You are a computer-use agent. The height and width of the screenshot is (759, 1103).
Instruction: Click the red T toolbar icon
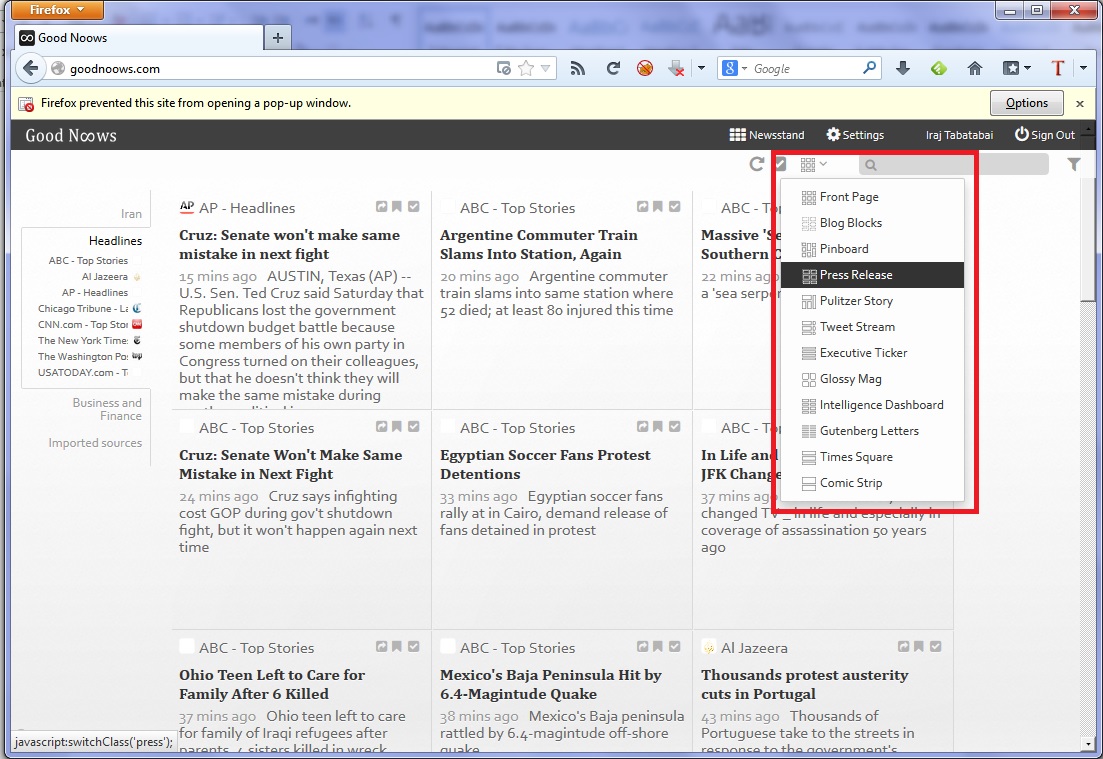point(1057,68)
